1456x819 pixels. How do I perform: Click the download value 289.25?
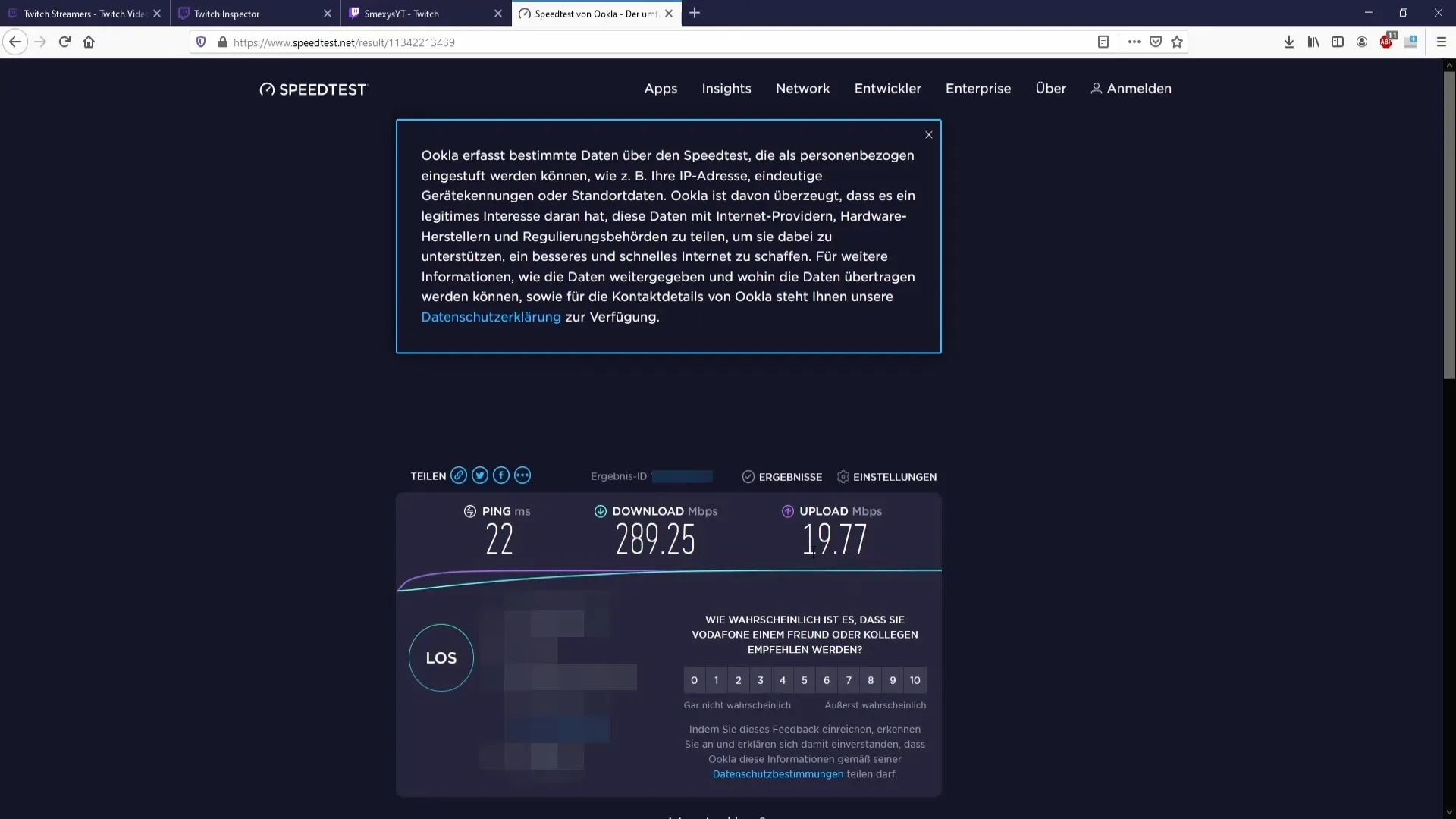(655, 540)
